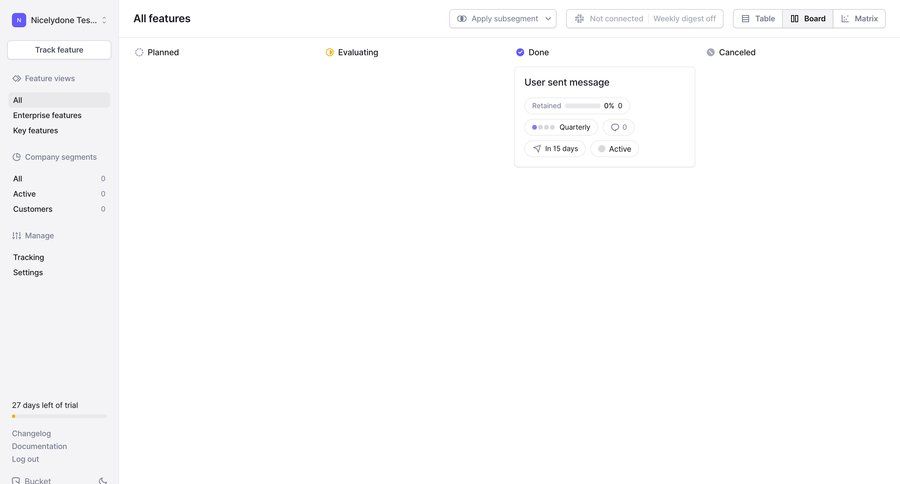The image size is (900, 484).
Task: Open the User sent message card
Action: (604, 117)
